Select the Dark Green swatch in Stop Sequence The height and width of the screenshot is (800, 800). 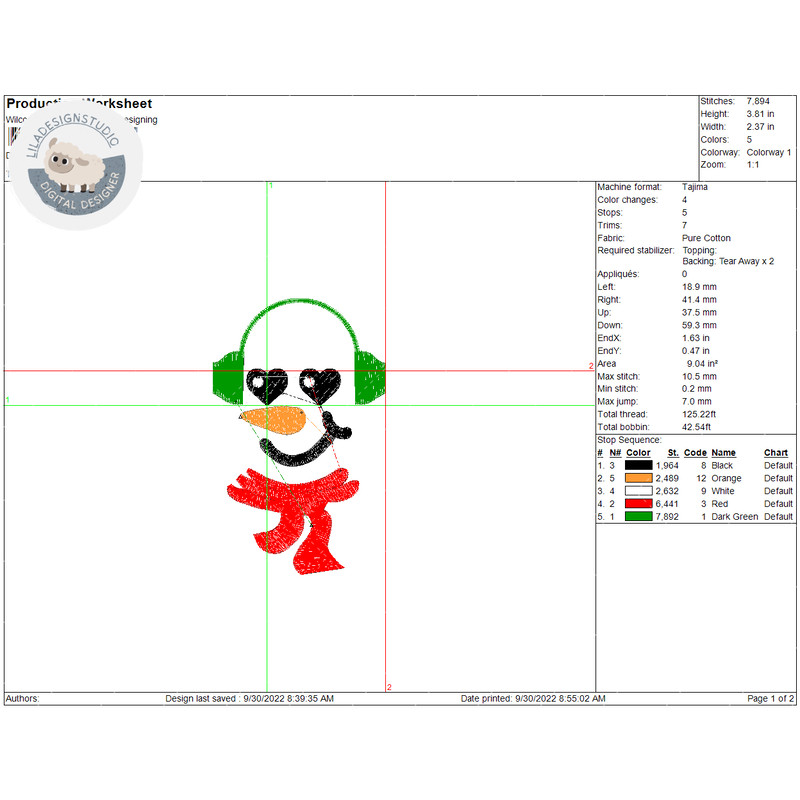click(641, 517)
